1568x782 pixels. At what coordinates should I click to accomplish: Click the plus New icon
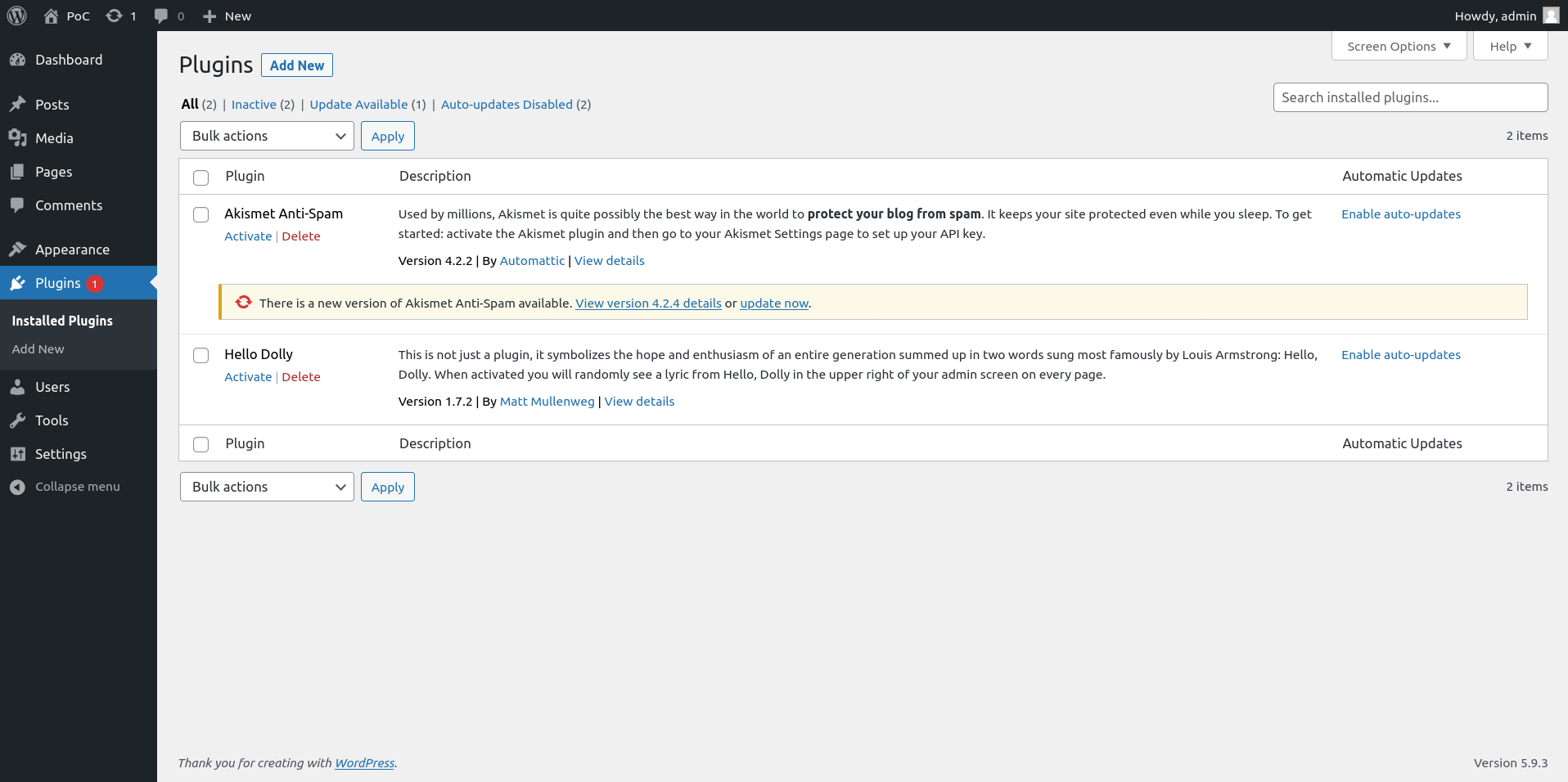click(x=210, y=16)
